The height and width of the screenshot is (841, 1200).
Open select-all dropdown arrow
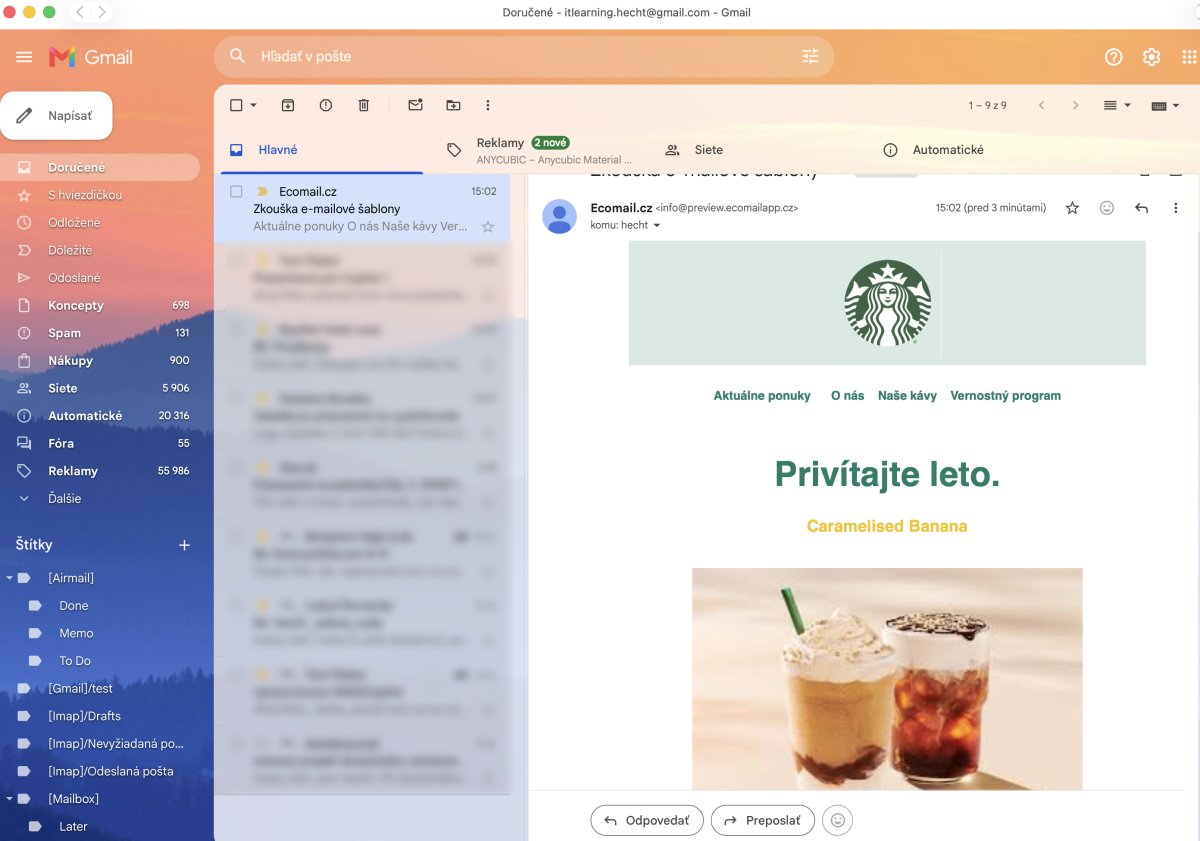point(253,105)
